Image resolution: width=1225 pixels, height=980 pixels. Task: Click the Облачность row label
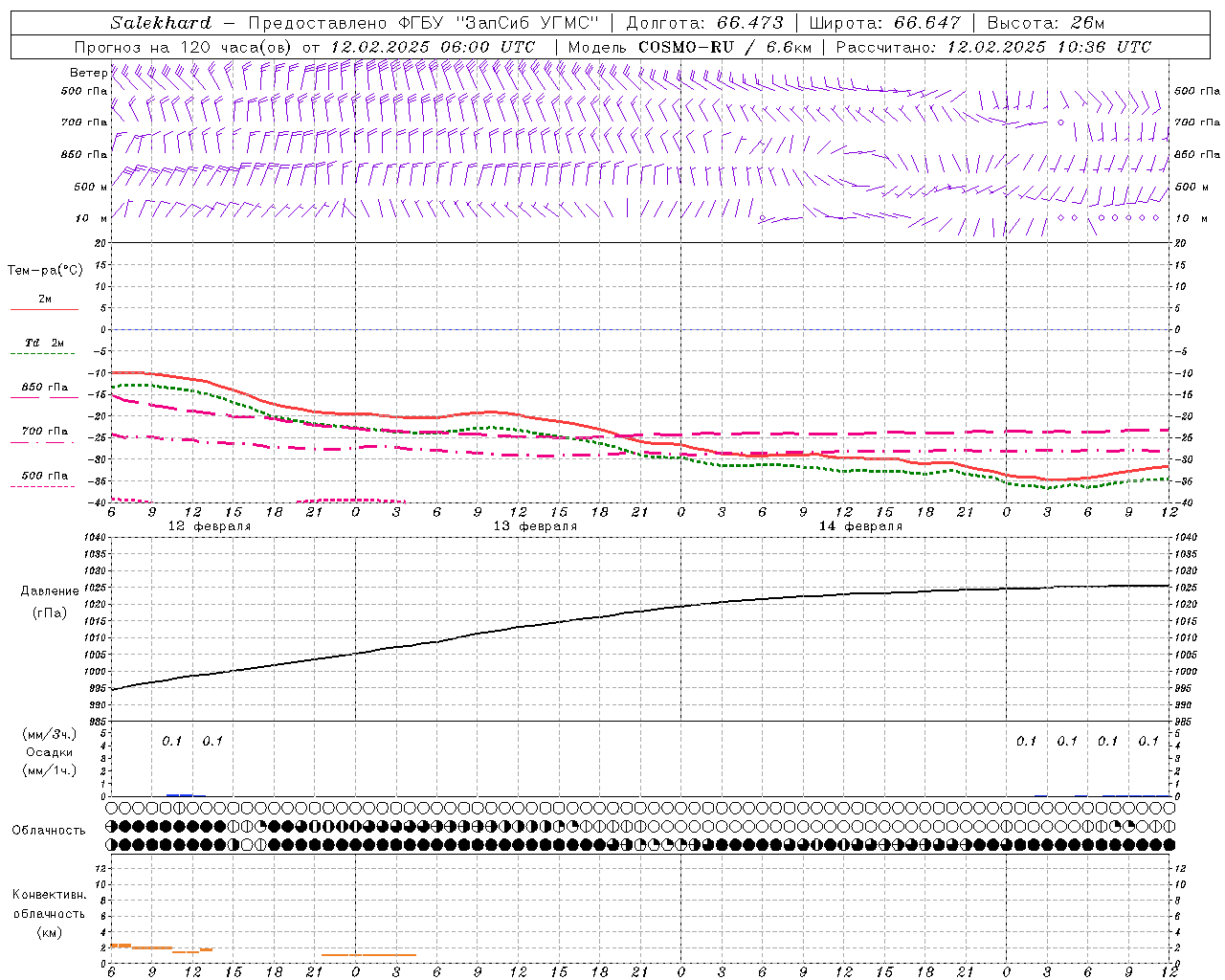tap(49, 830)
